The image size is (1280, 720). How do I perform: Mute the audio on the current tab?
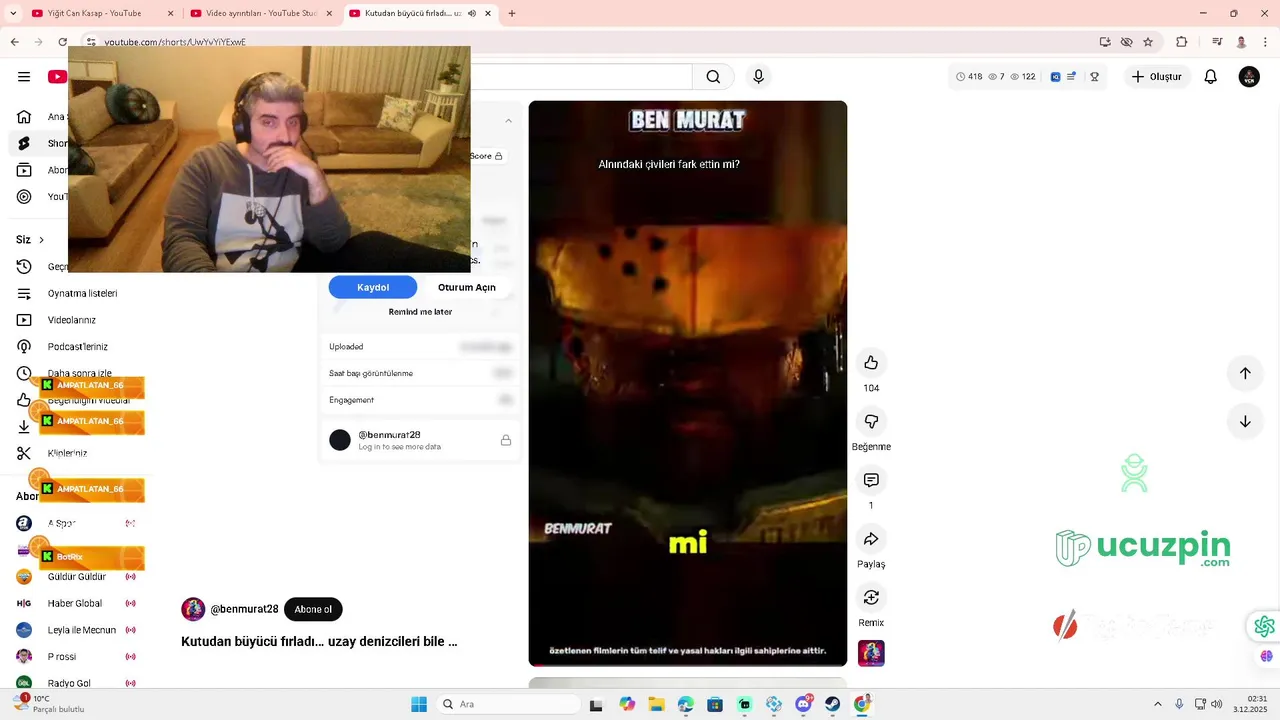click(472, 13)
